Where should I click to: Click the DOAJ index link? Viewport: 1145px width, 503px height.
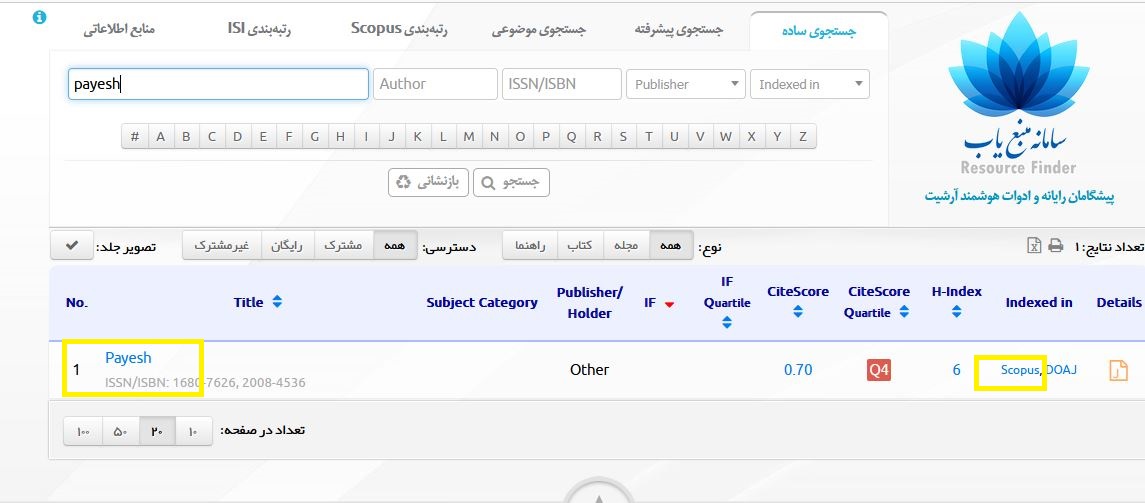[x=1061, y=370]
